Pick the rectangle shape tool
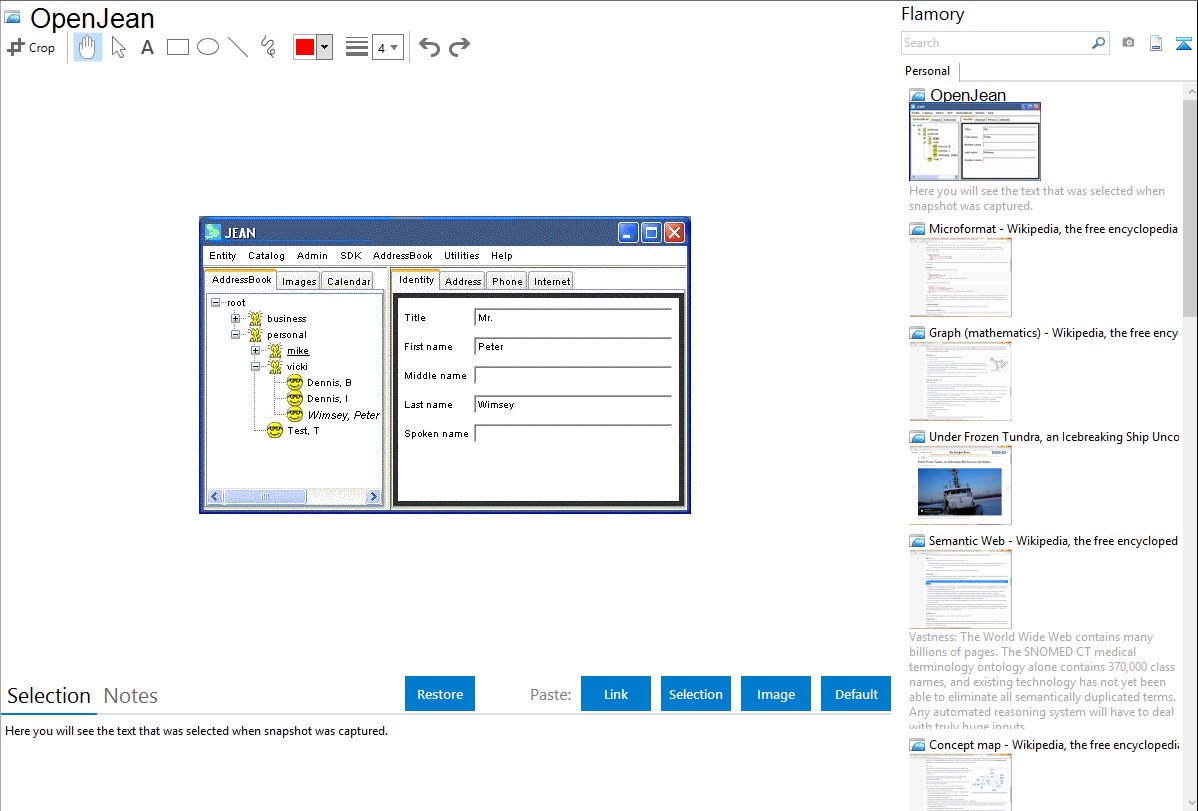 coord(178,47)
